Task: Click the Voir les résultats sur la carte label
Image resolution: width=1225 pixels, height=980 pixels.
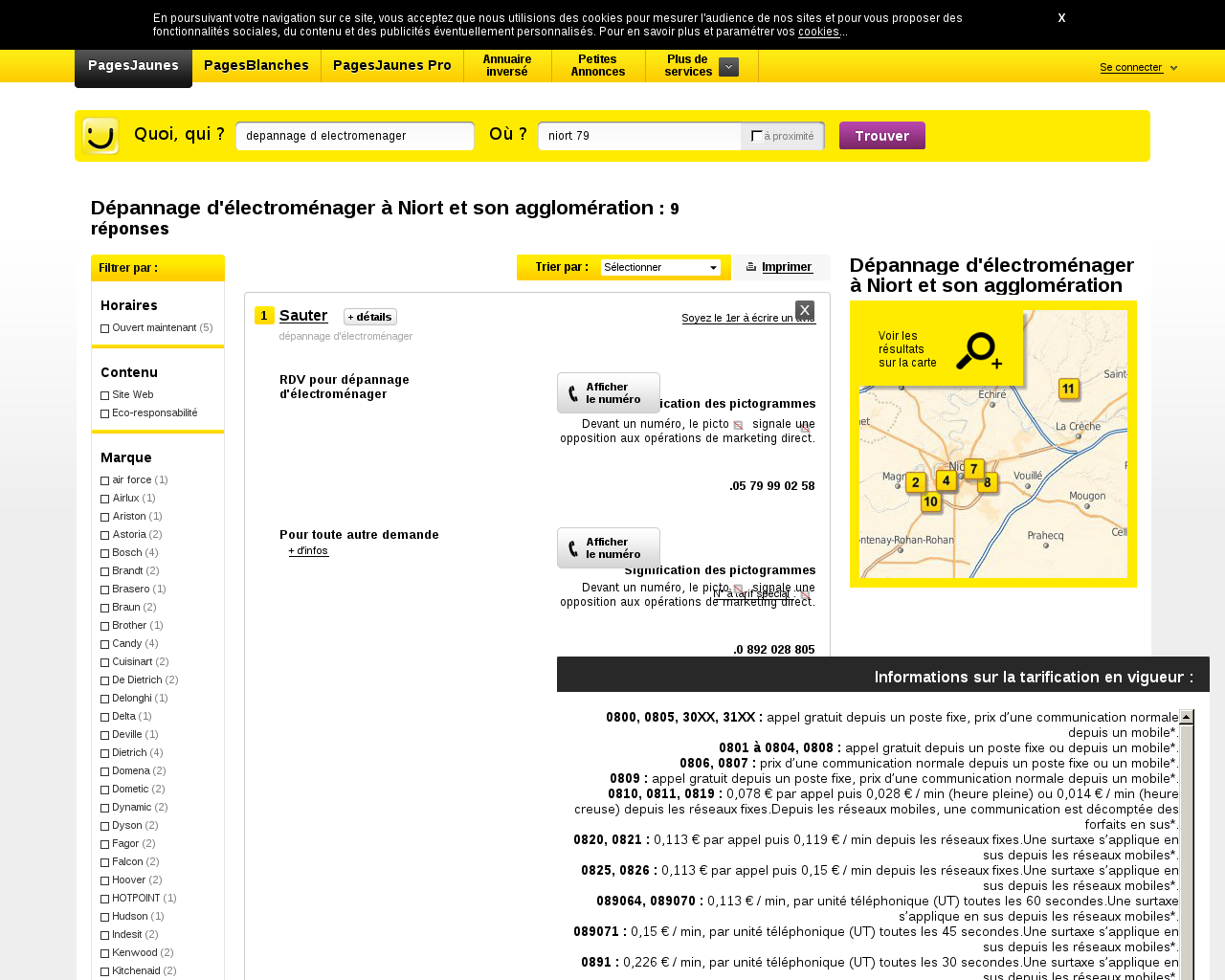Action: [907, 349]
